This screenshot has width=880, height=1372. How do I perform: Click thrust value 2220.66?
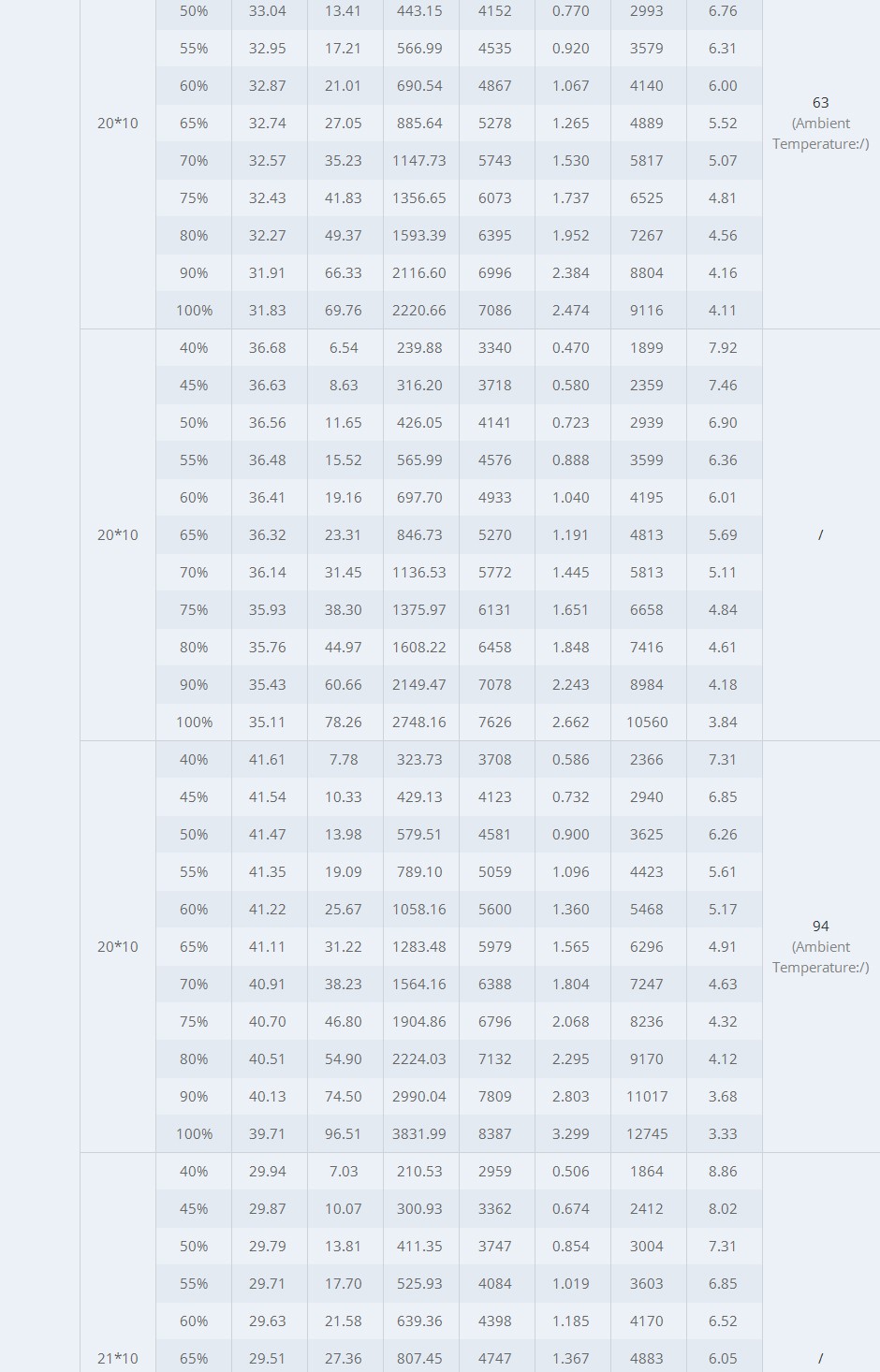tap(419, 311)
